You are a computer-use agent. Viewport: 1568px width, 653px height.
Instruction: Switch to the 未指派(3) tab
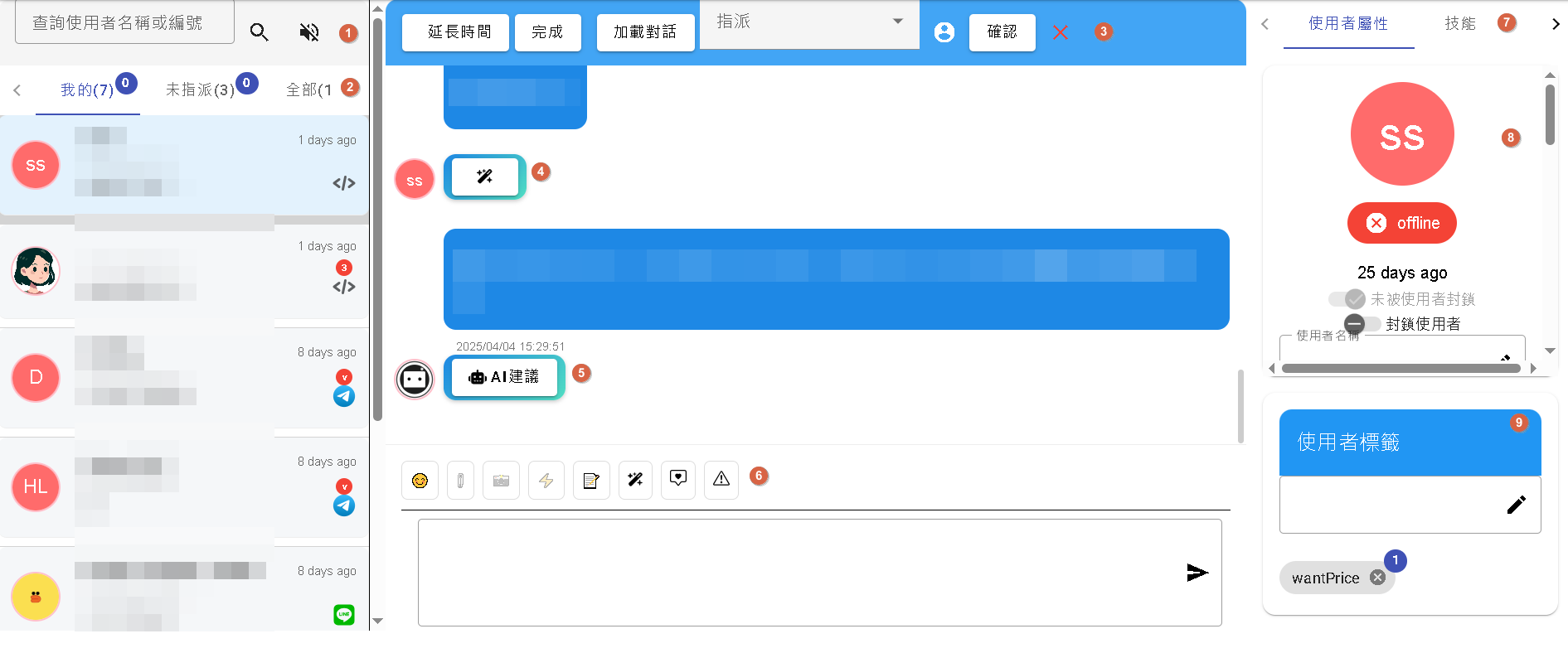(x=200, y=89)
